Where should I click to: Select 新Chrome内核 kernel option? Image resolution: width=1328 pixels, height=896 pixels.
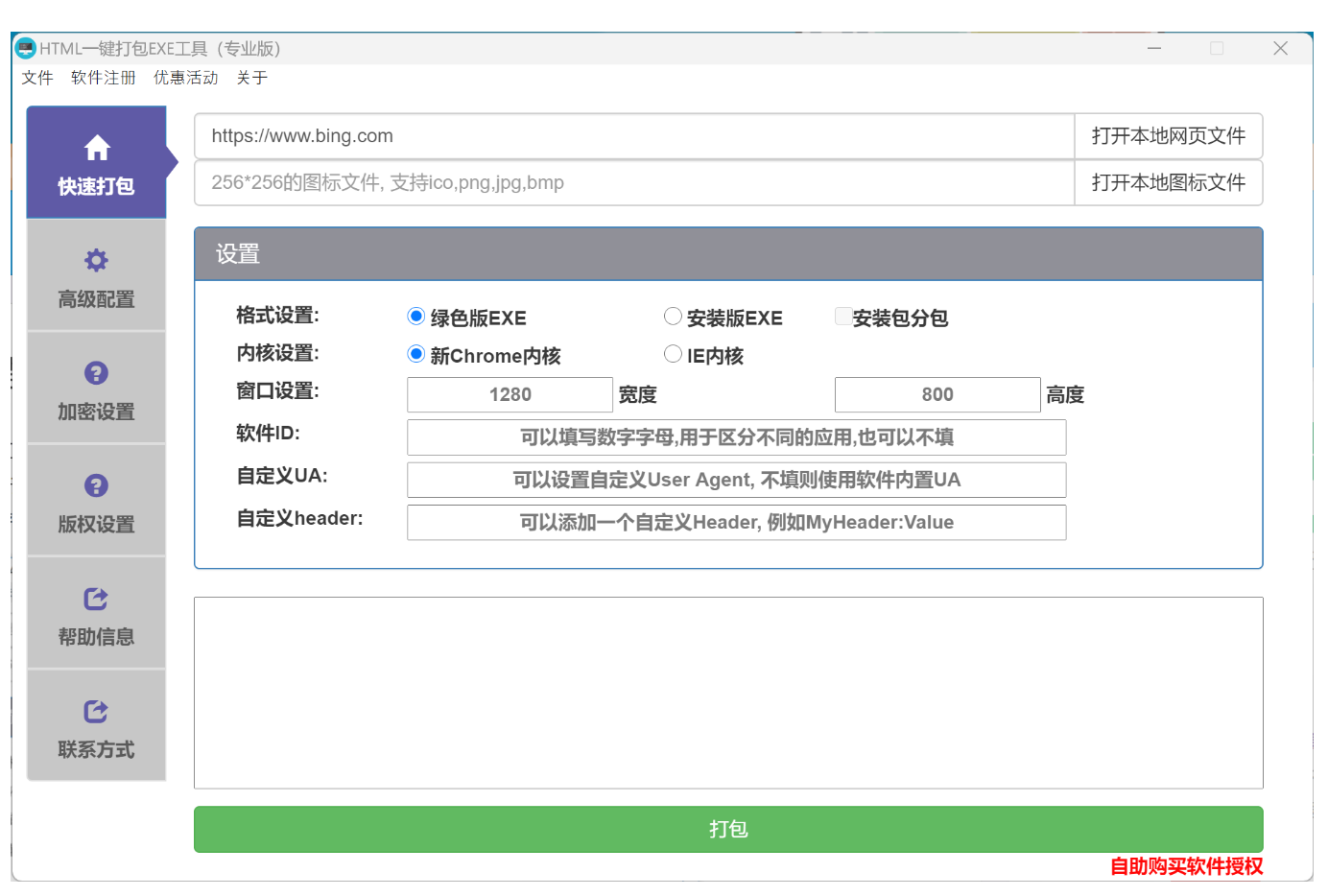pyautogui.click(x=415, y=353)
